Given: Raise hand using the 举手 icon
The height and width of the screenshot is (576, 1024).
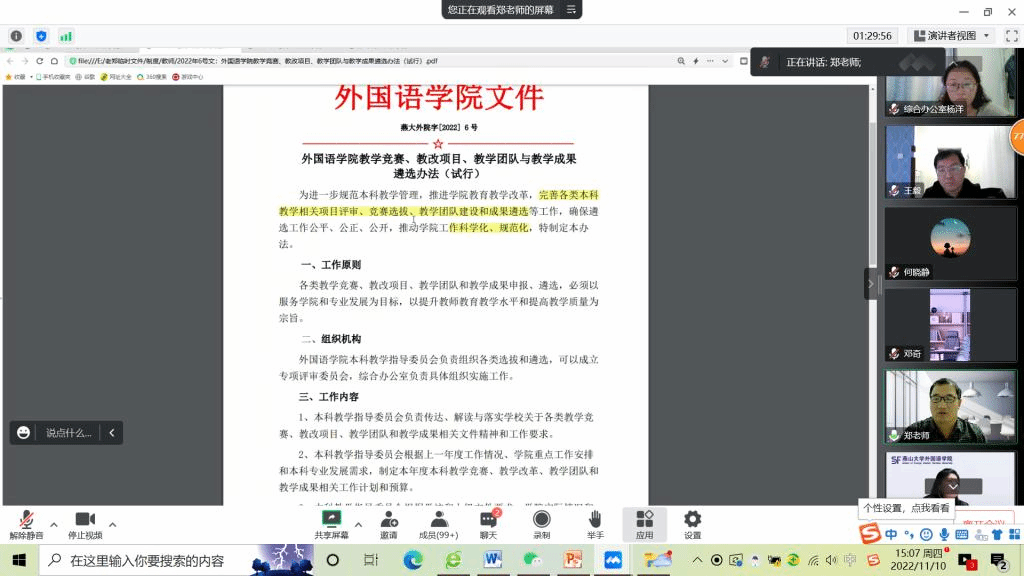Looking at the screenshot, I should [x=595, y=519].
